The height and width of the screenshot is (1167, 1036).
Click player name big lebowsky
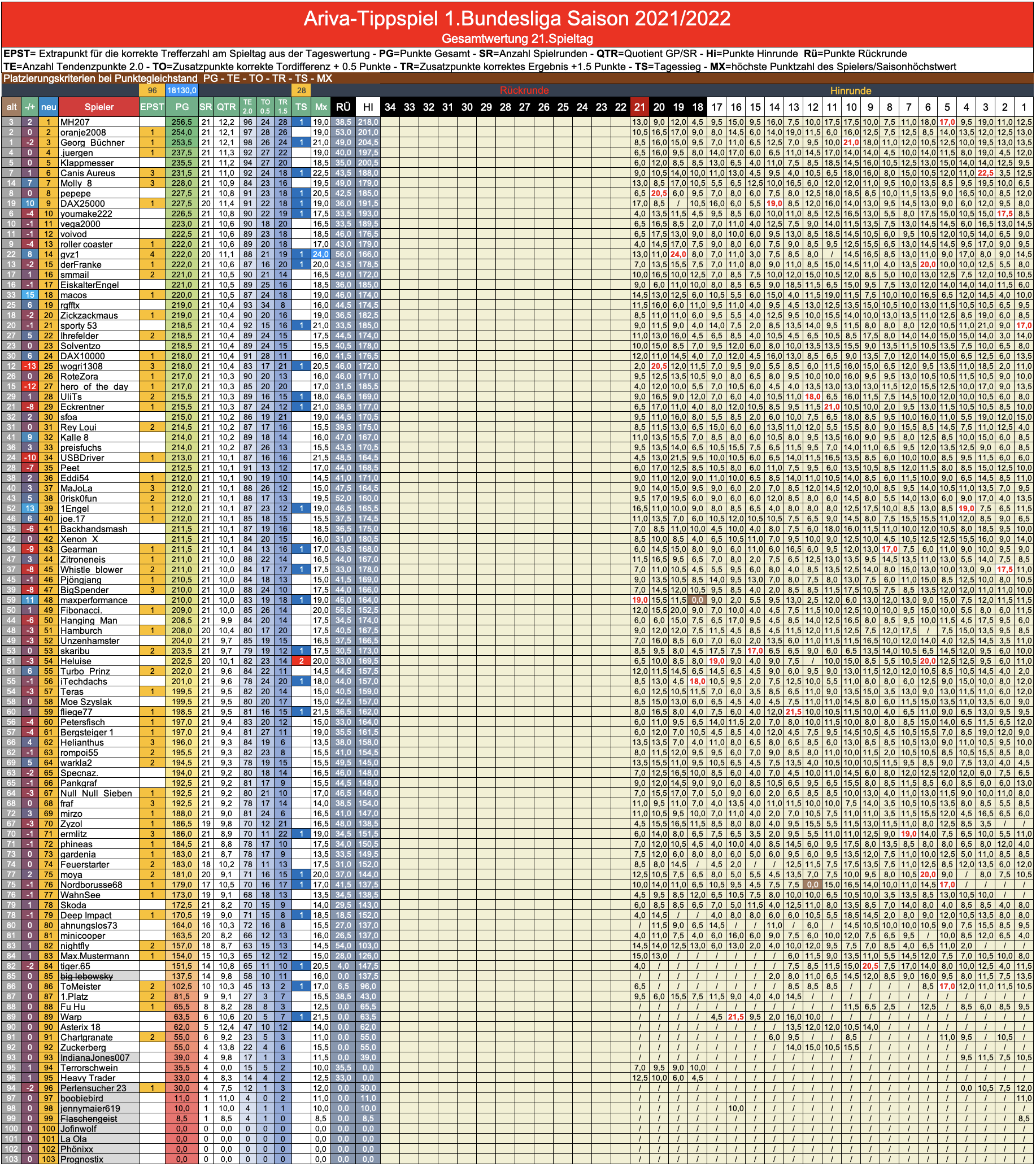(x=86, y=976)
